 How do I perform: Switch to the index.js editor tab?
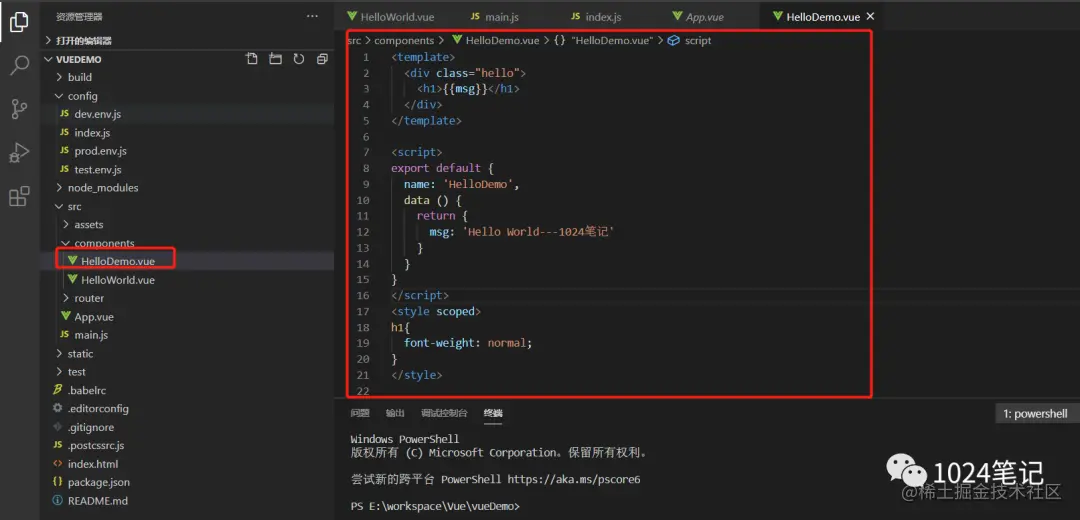coord(596,17)
